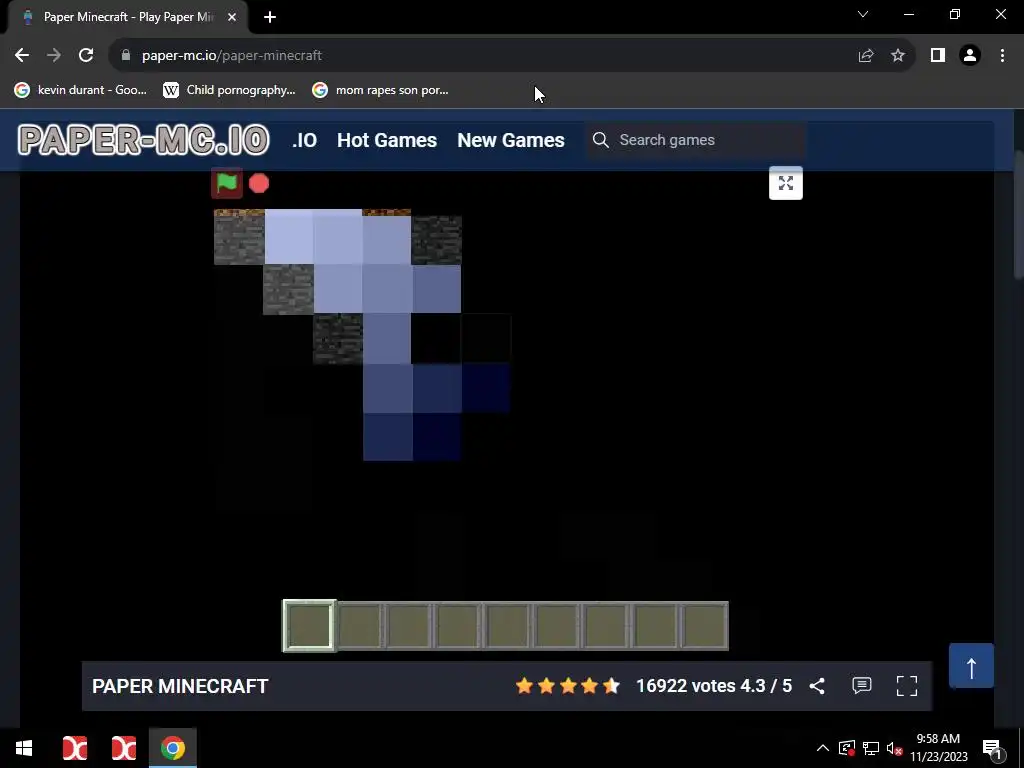Click the PAPER MINECRAFT game title
This screenshot has width=1024, height=768.
[180, 686]
